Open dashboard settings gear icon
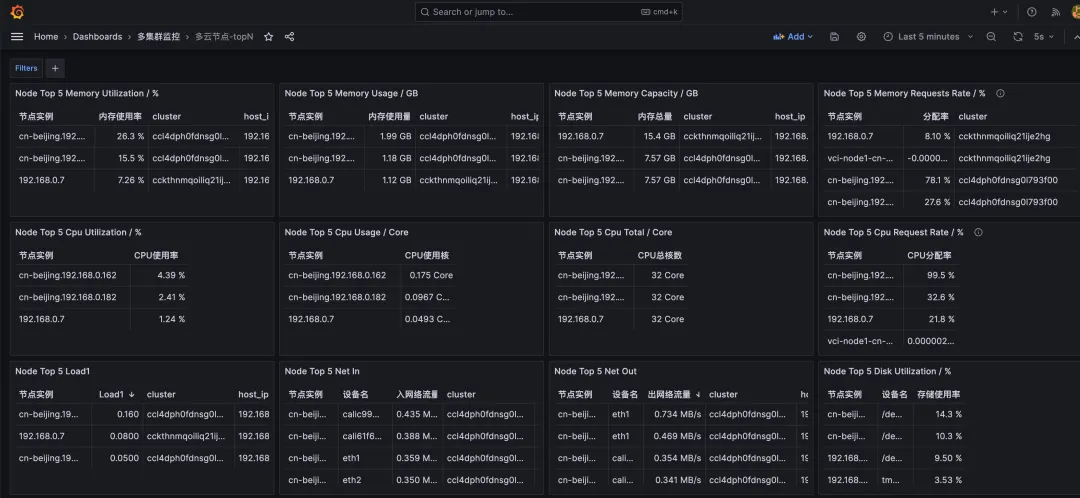The width and height of the screenshot is (1080, 498). click(x=861, y=37)
